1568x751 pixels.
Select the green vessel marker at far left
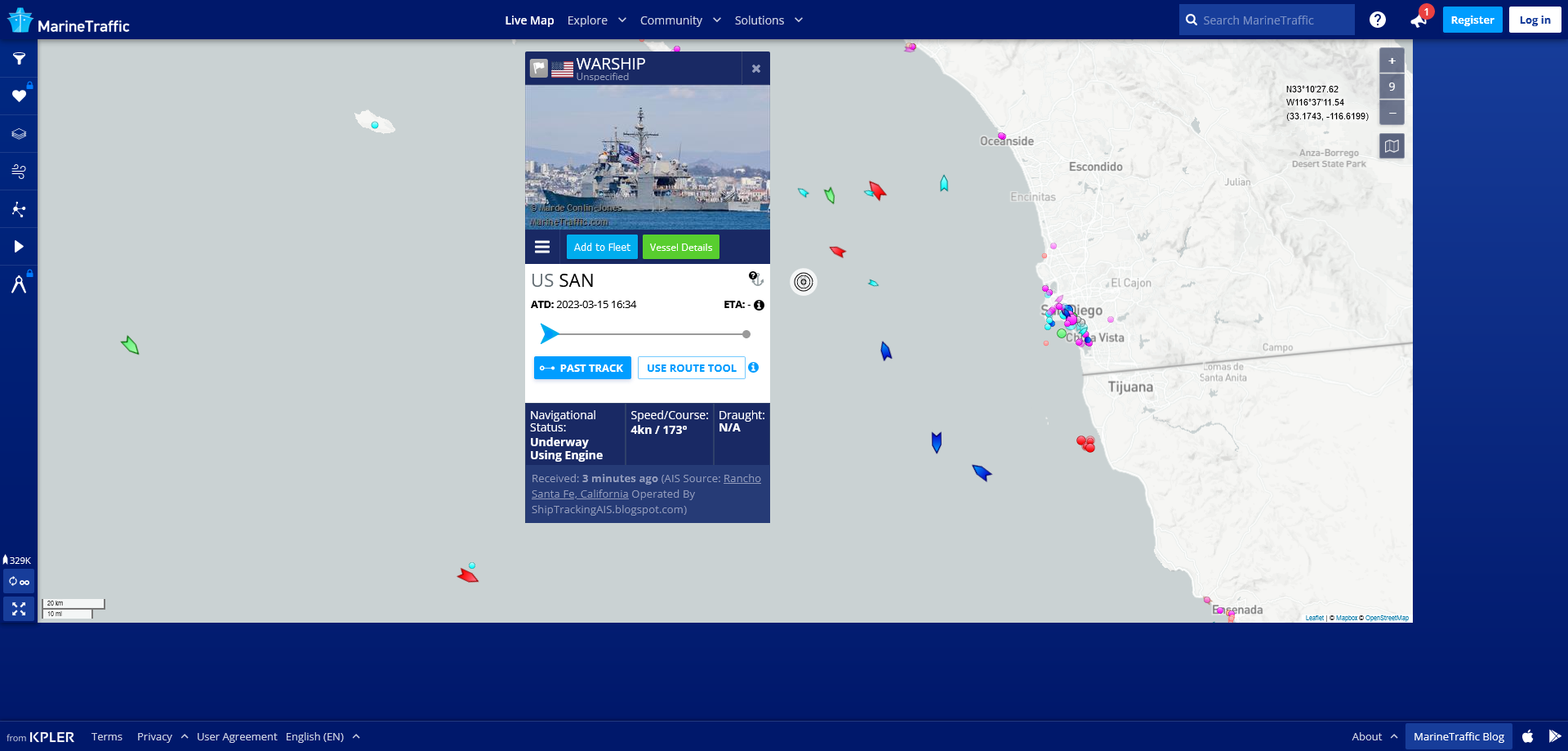click(x=130, y=345)
